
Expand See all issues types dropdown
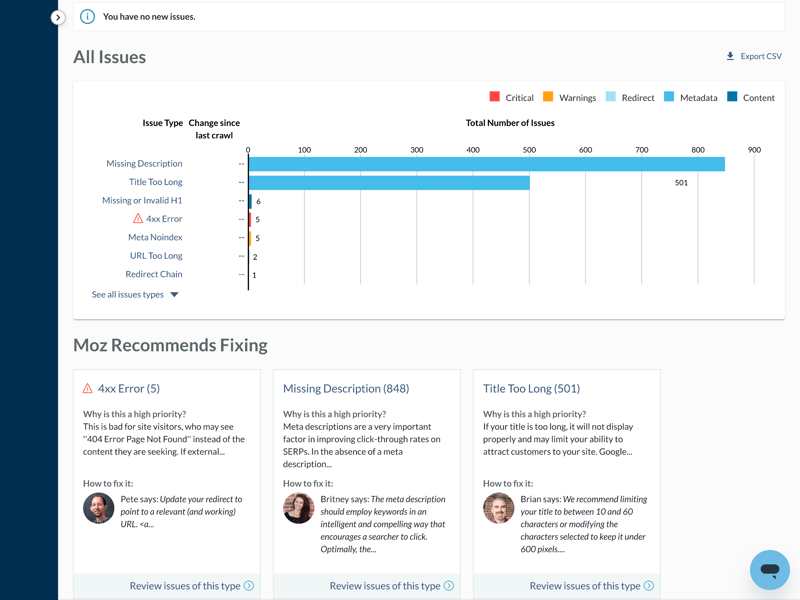click(135, 295)
